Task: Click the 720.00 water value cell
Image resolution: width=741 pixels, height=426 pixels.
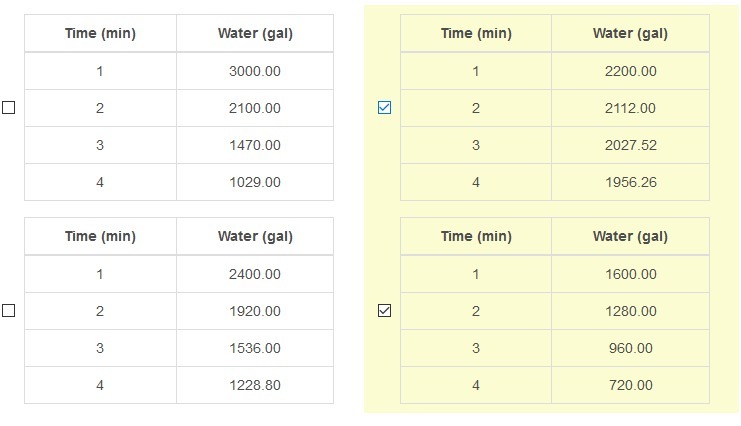Action: pyautogui.click(x=630, y=385)
